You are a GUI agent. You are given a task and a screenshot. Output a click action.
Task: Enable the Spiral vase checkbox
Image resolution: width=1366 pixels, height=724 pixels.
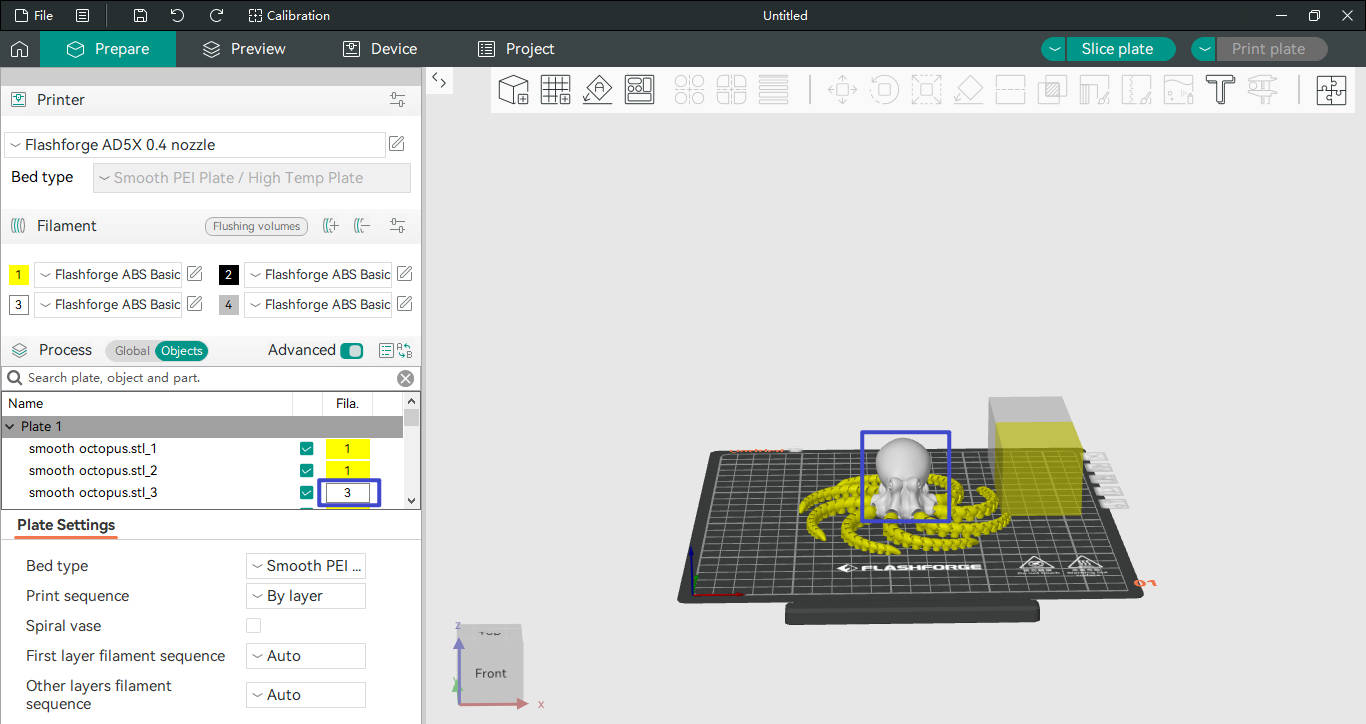point(254,626)
